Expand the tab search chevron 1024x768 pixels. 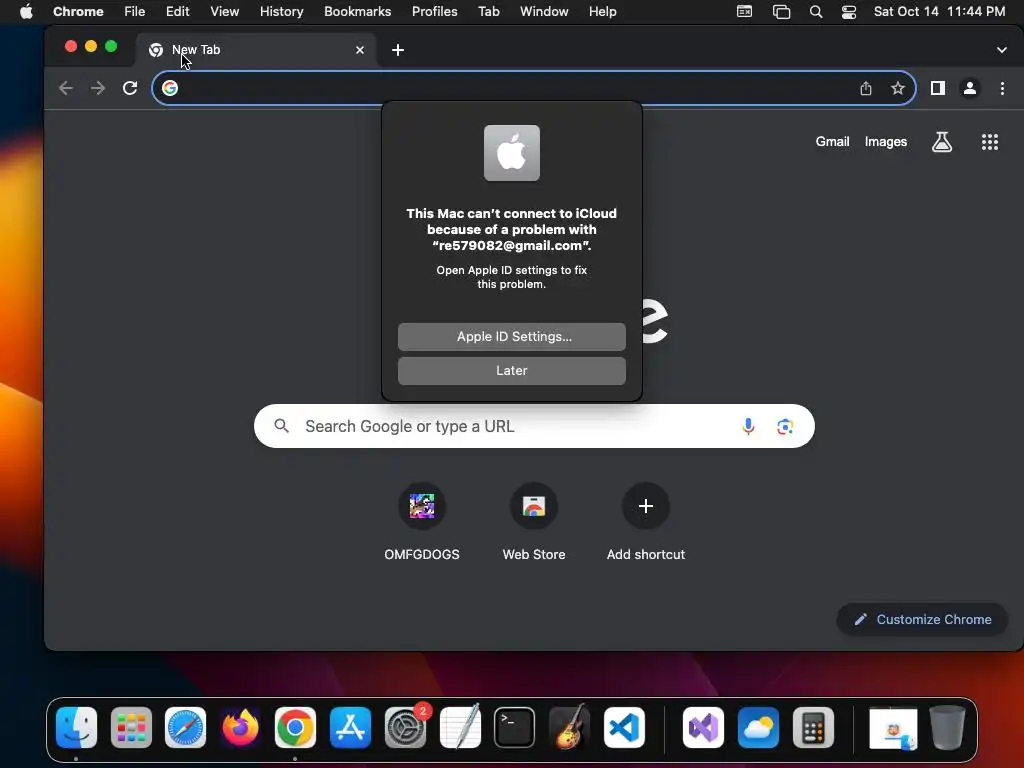click(1002, 50)
